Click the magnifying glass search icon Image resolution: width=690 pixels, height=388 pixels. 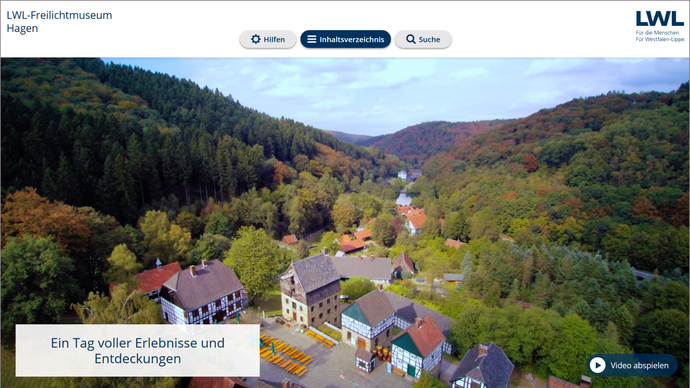[411, 39]
